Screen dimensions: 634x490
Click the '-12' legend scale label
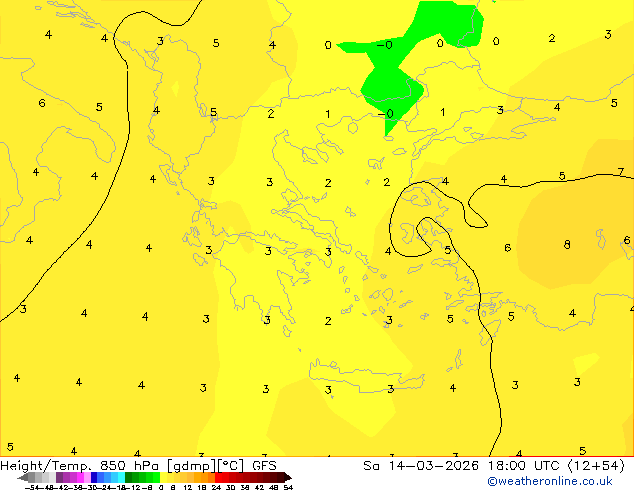[135, 488]
